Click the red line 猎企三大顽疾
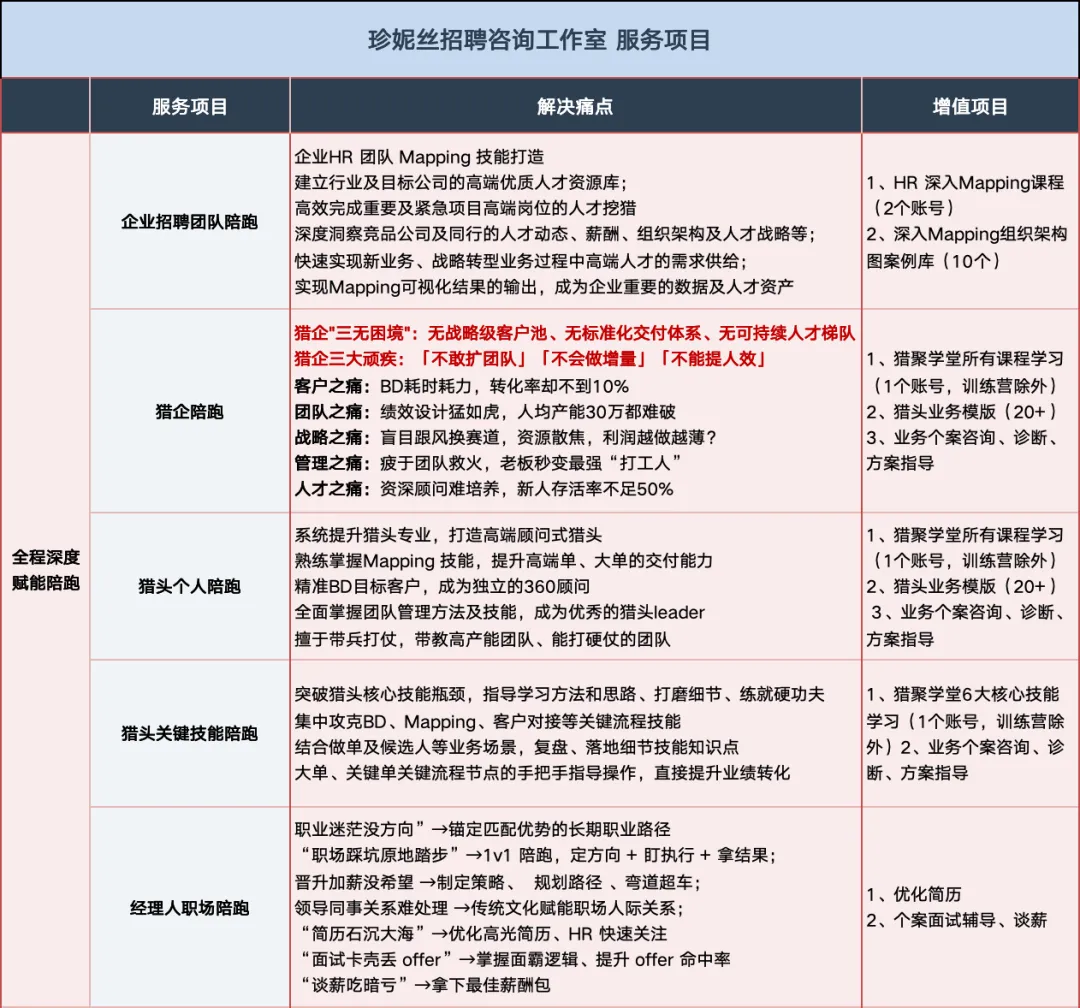The height and width of the screenshot is (1008, 1080). point(530,359)
